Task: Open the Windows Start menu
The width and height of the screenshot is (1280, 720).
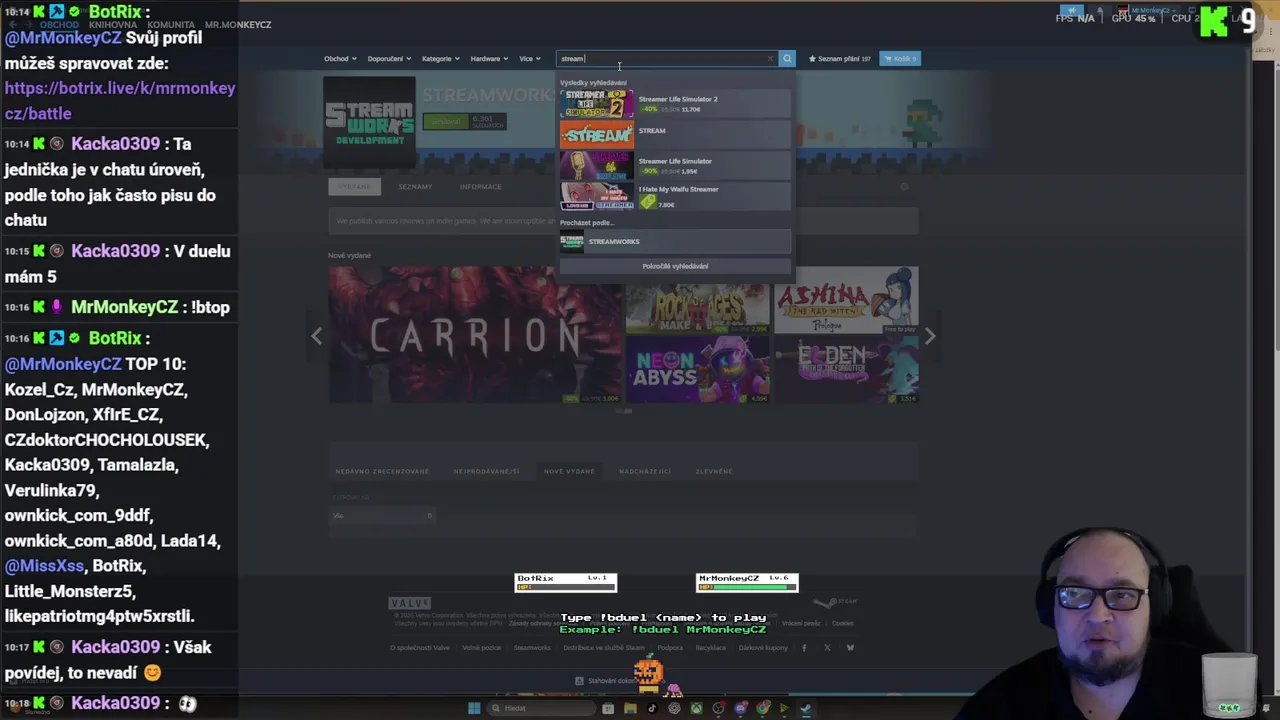Action: (x=474, y=708)
